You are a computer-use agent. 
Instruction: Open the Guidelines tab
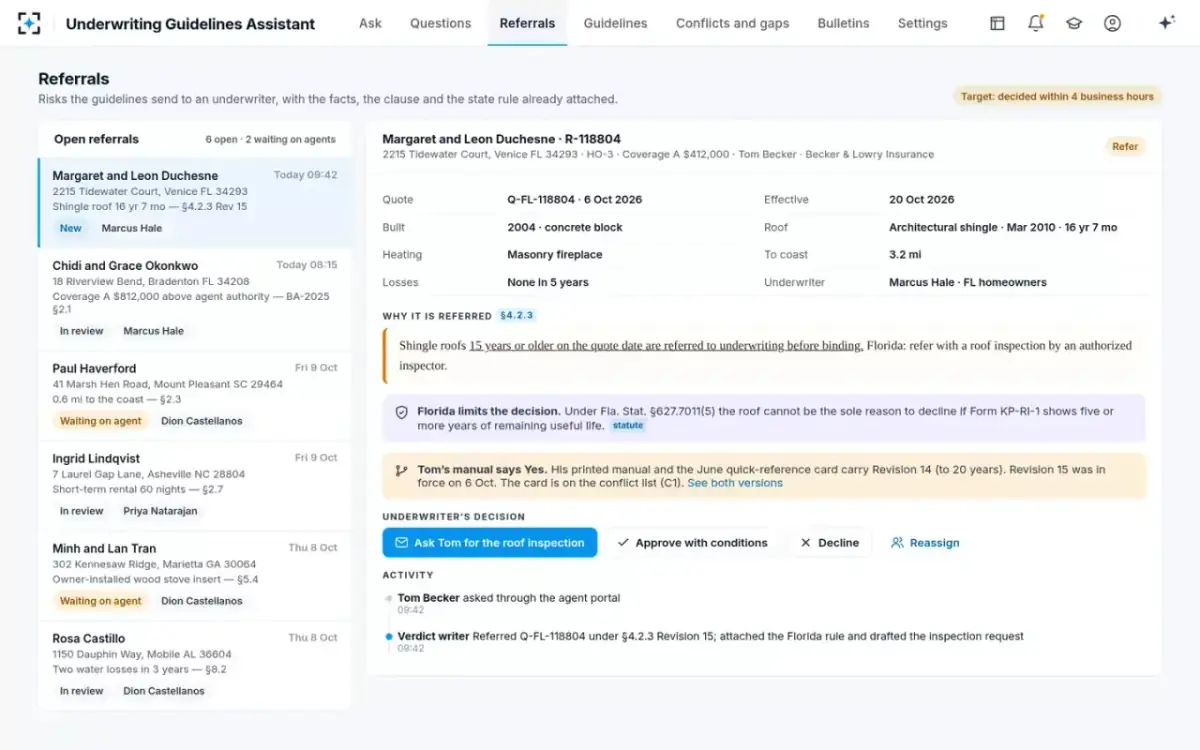pos(615,23)
